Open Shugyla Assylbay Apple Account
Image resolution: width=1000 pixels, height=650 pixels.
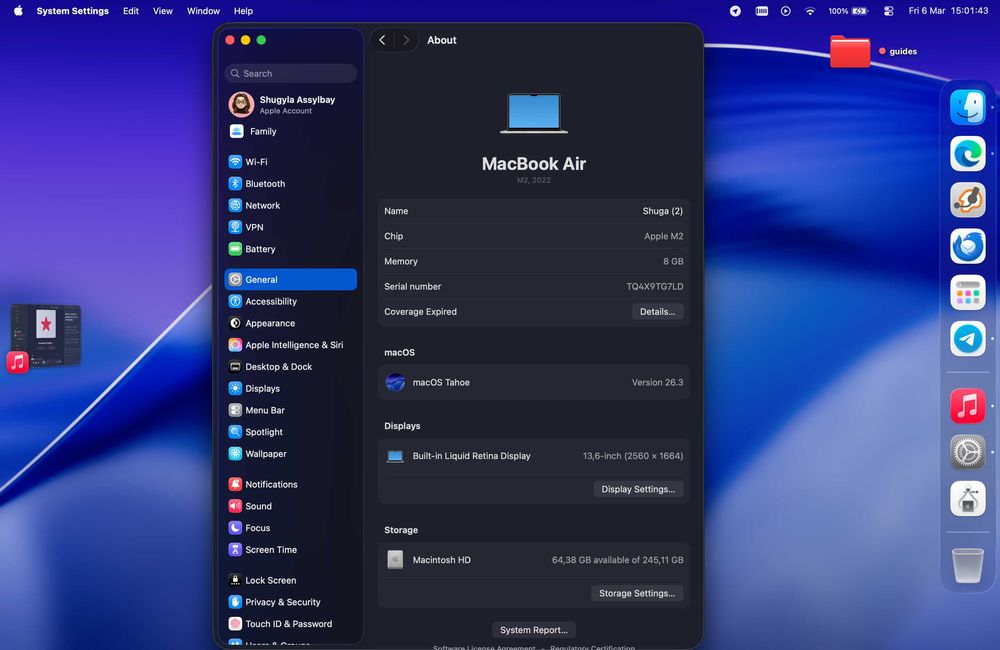(x=290, y=105)
